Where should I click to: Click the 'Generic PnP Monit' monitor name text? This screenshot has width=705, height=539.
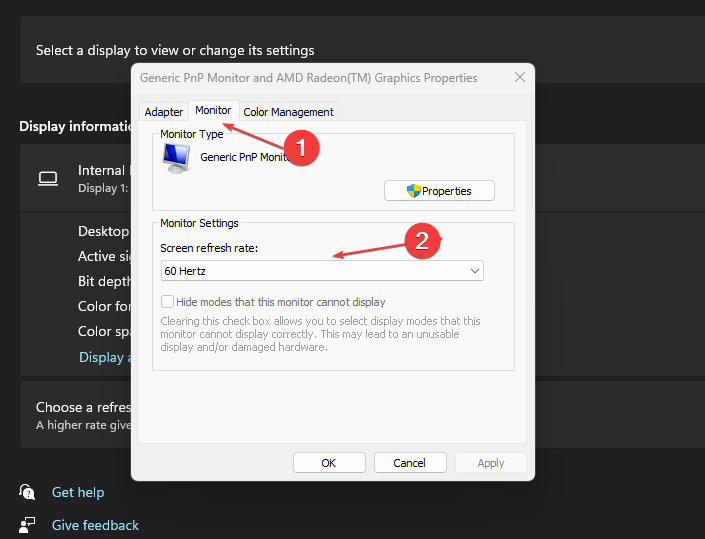point(243,157)
